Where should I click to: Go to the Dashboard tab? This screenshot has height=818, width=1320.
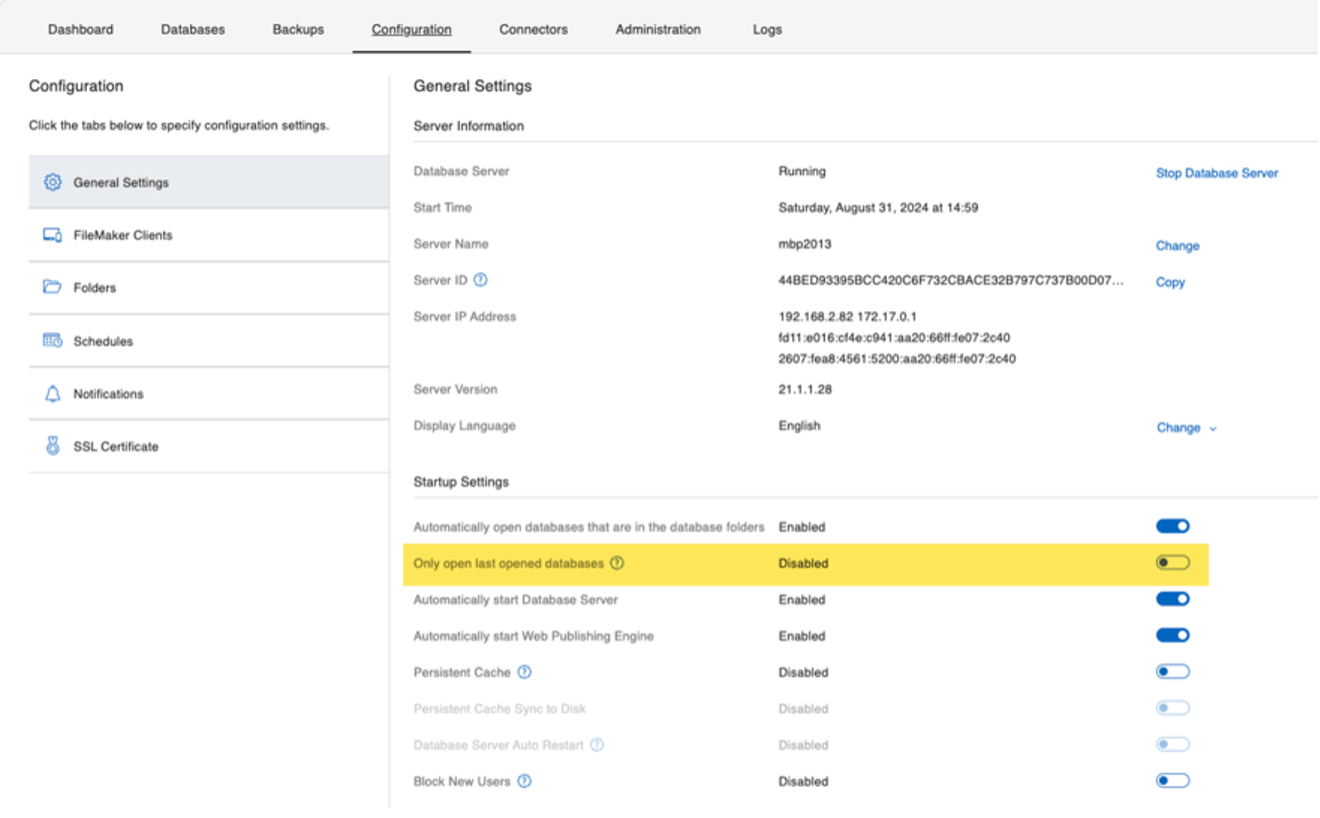tap(80, 29)
